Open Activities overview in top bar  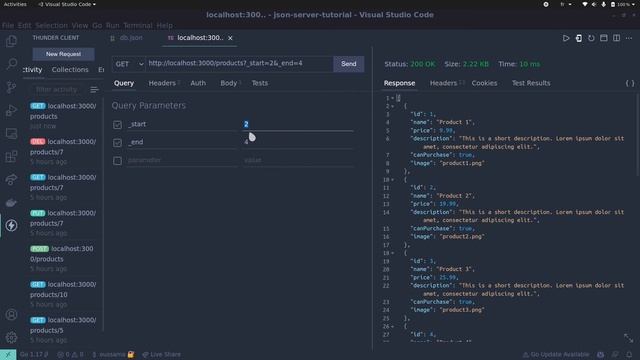click(15, 4)
